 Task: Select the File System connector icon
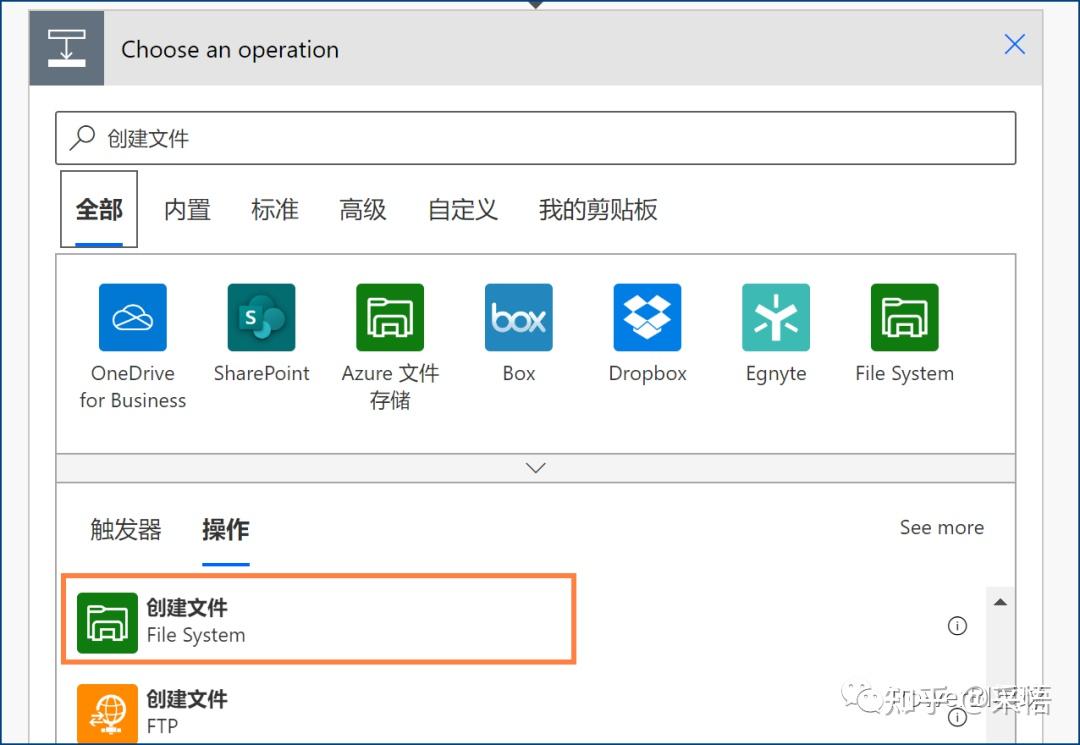[x=904, y=317]
